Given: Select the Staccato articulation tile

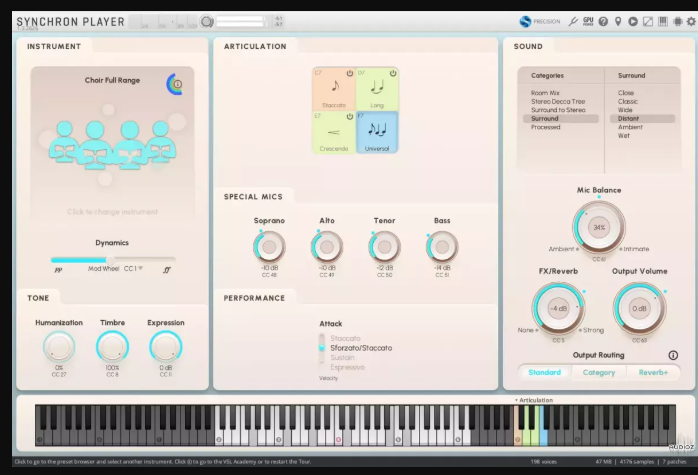Looking at the screenshot, I should [x=334, y=89].
